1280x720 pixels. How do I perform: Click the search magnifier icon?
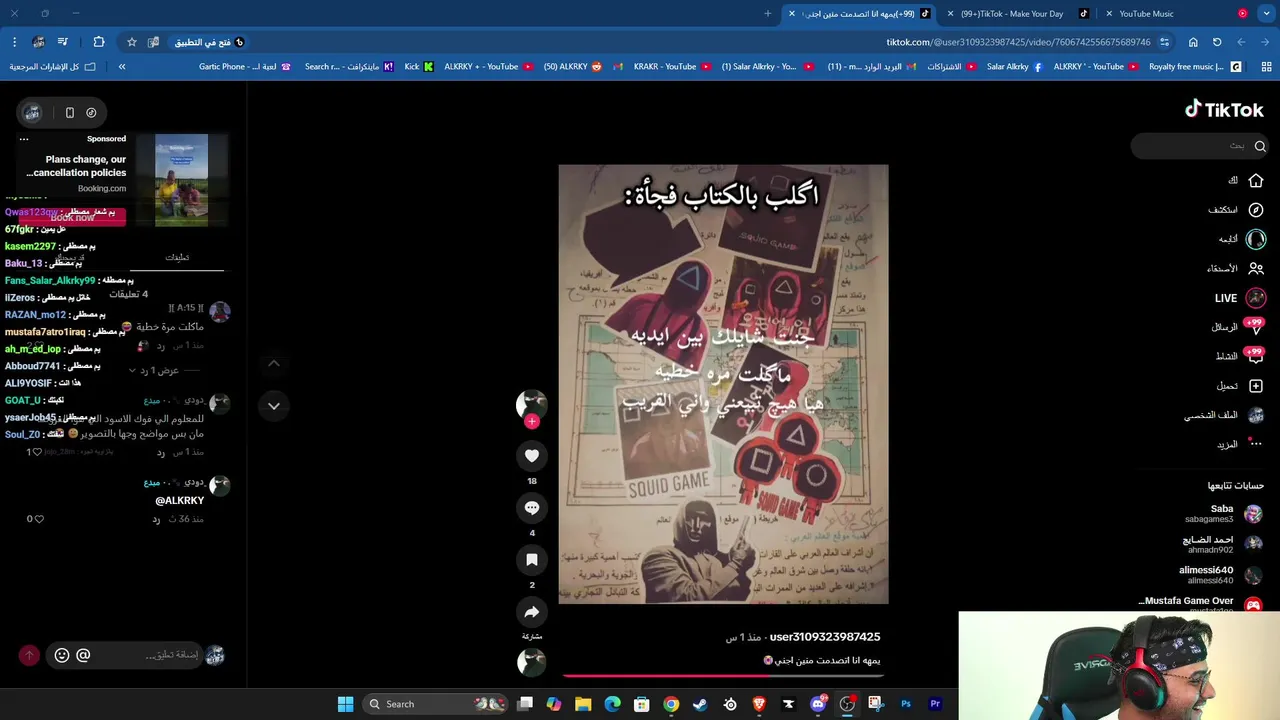coord(1260,146)
